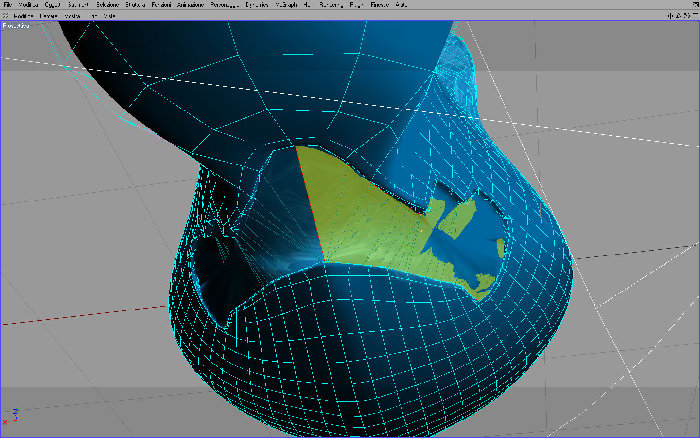The height and width of the screenshot is (438, 700).
Task: Click the viewport move camera icon
Action: coord(670,16)
